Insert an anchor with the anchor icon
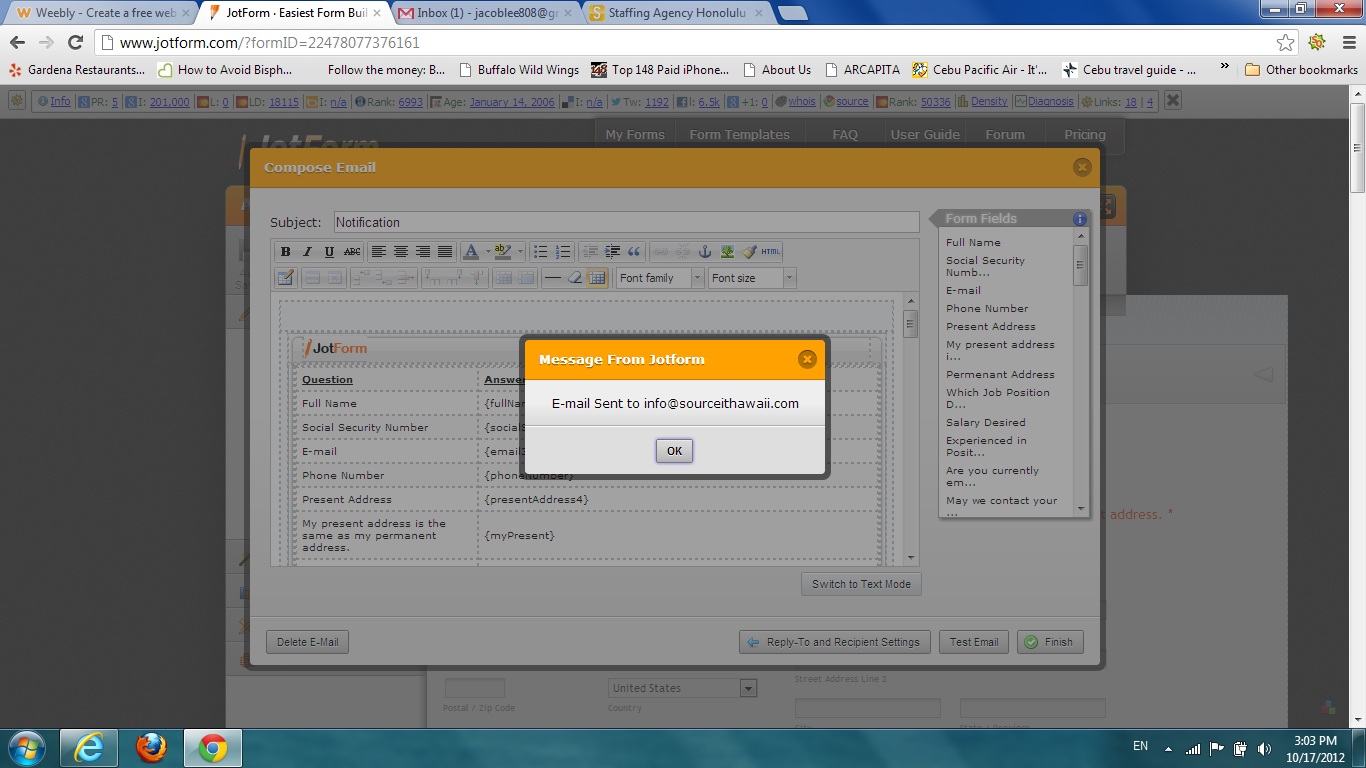 [x=705, y=252]
